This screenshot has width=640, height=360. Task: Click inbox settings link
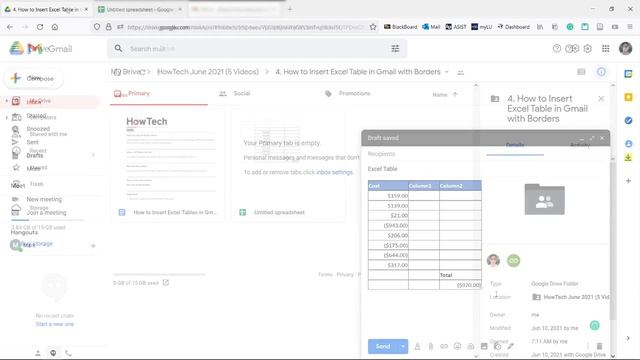point(334,172)
